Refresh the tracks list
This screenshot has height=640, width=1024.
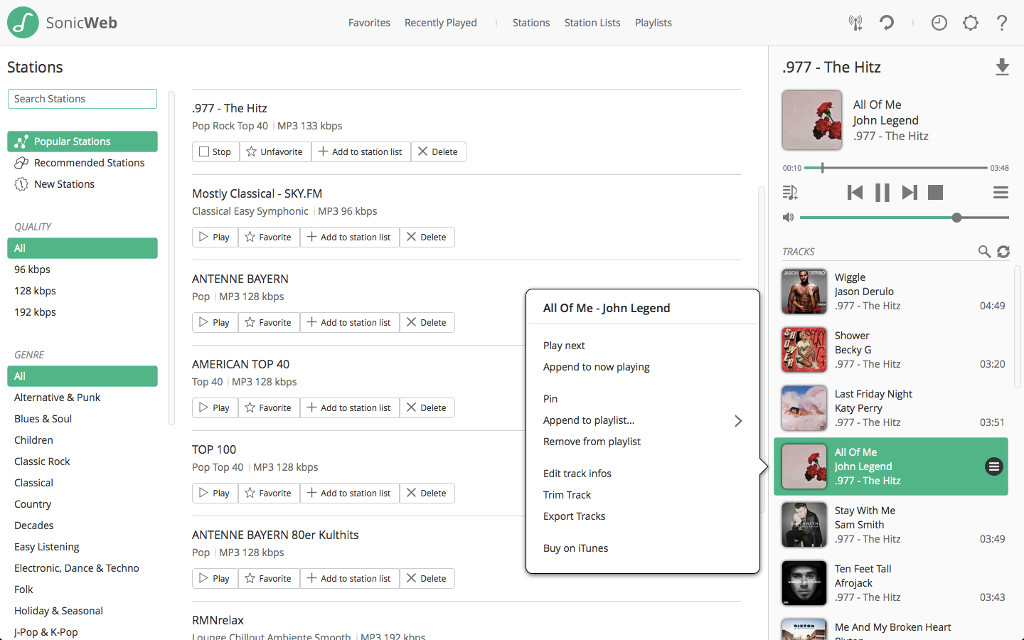1003,252
